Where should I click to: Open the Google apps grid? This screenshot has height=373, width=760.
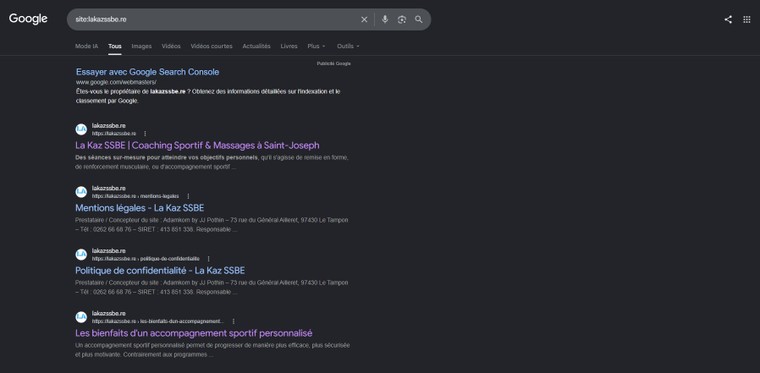(747, 19)
